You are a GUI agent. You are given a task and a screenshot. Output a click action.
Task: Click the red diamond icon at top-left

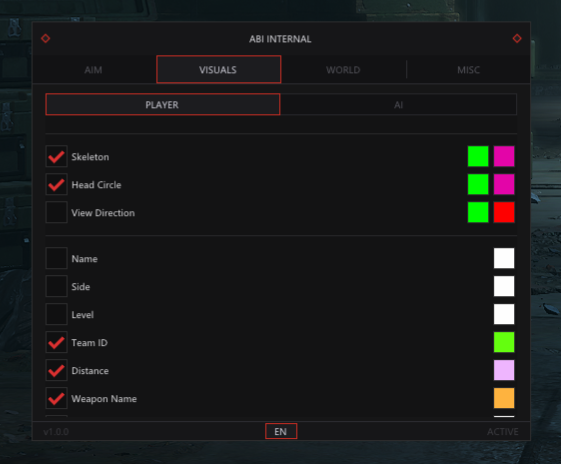45,38
